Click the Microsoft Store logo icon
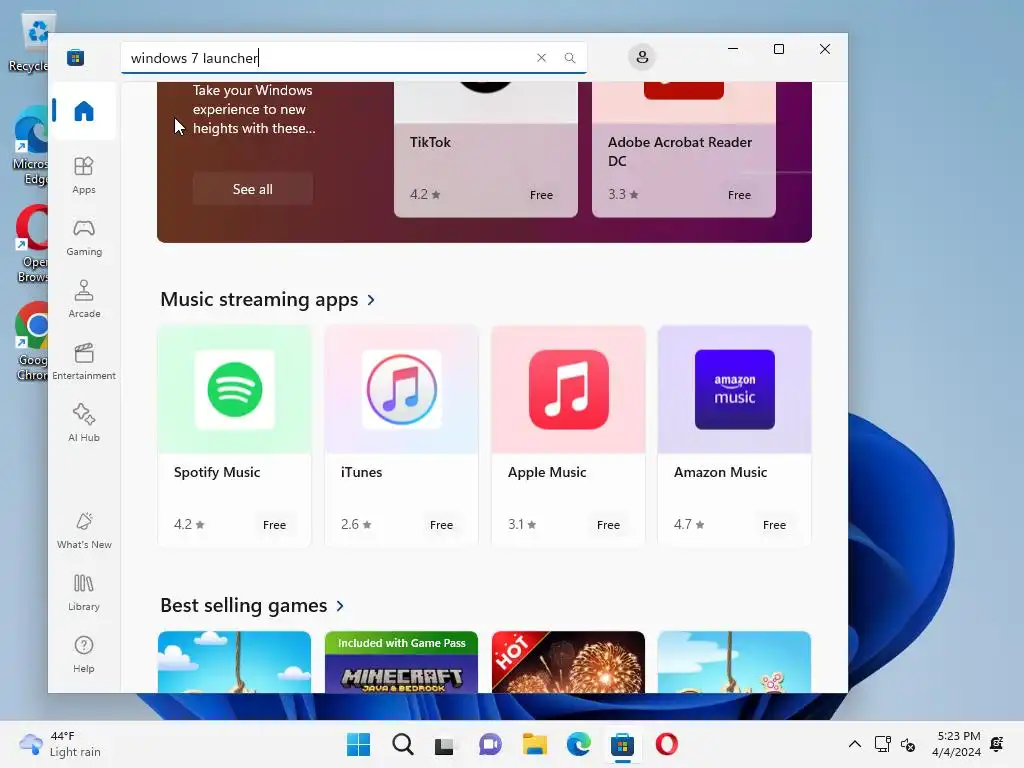1024x768 pixels. tap(76, 57)
